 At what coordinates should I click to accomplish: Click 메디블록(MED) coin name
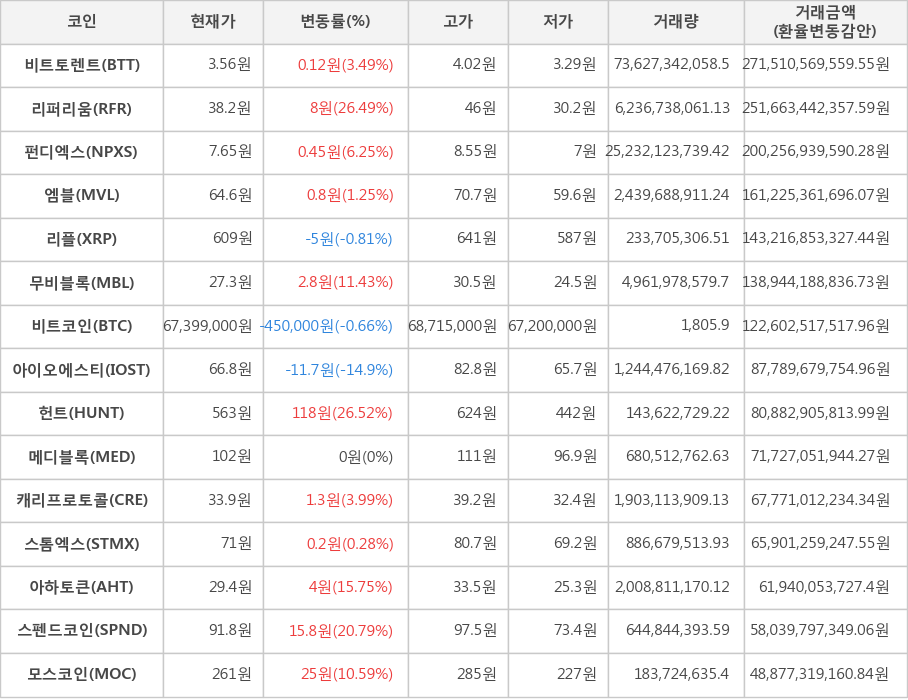tap(82, 457)
